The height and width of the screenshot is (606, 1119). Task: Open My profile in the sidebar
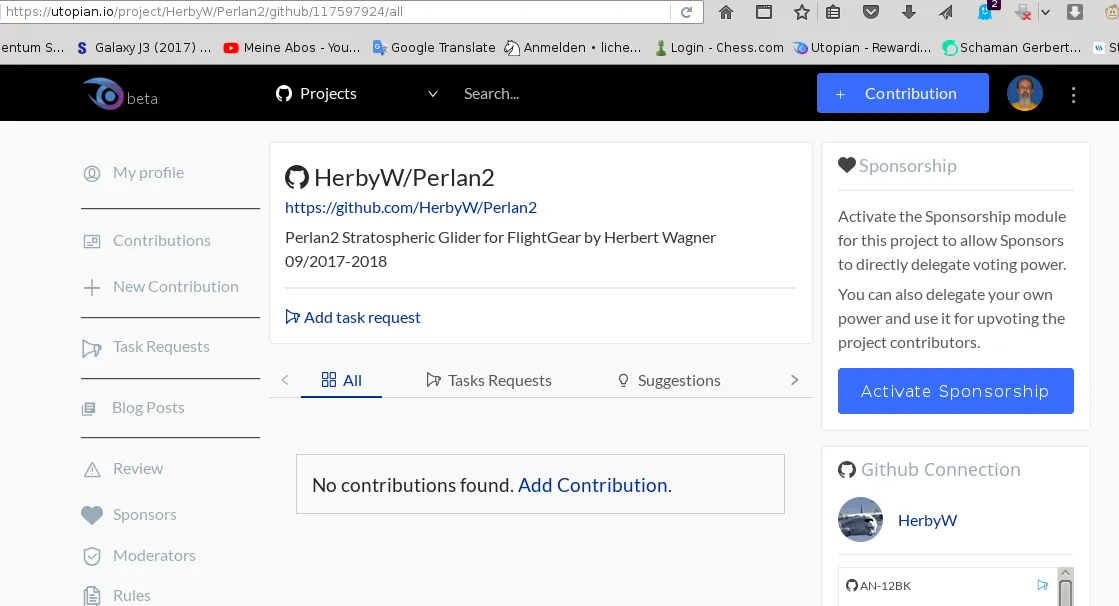(x=134, y=173)
